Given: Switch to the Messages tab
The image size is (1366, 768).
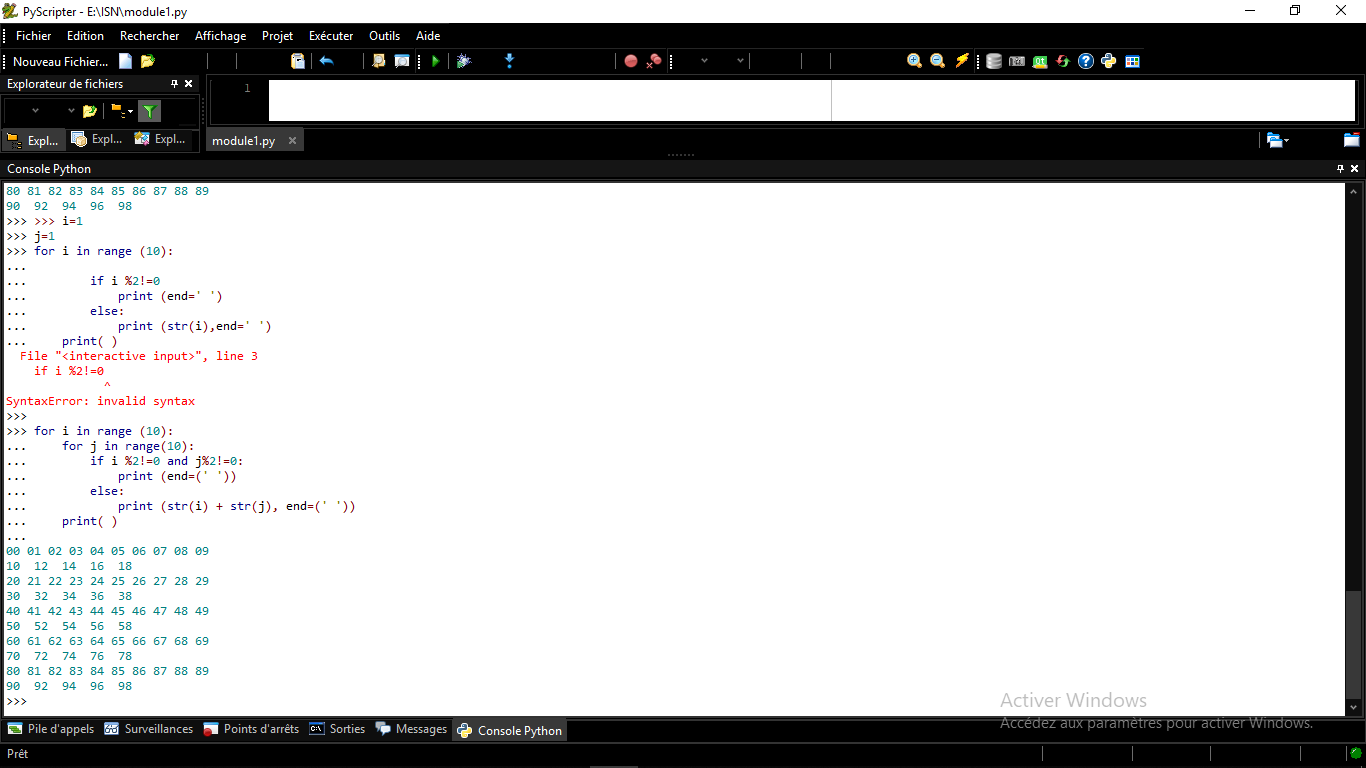Looking at the screenshot, I should 411,729.
